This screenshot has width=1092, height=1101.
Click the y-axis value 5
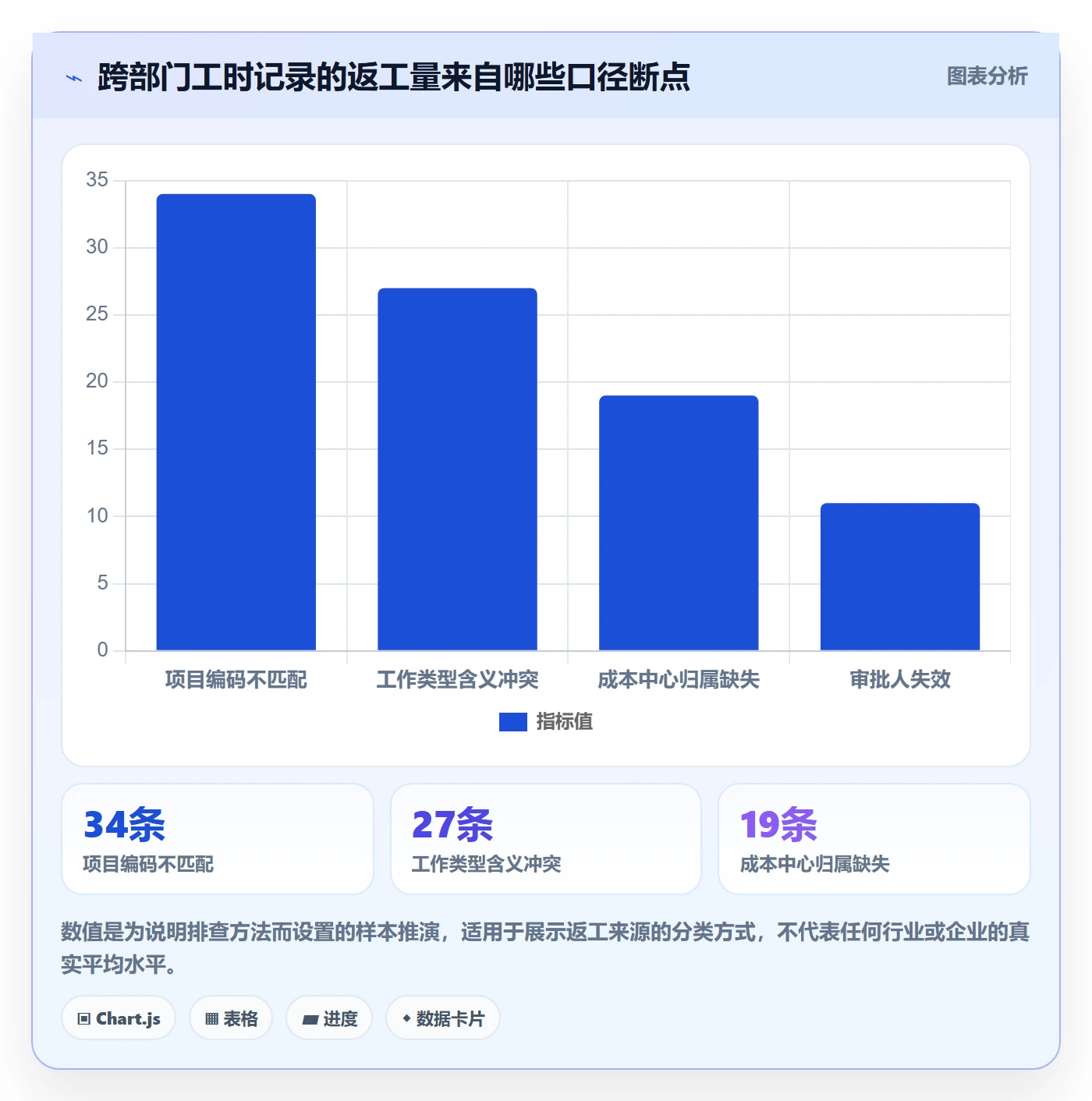(103, 583)
